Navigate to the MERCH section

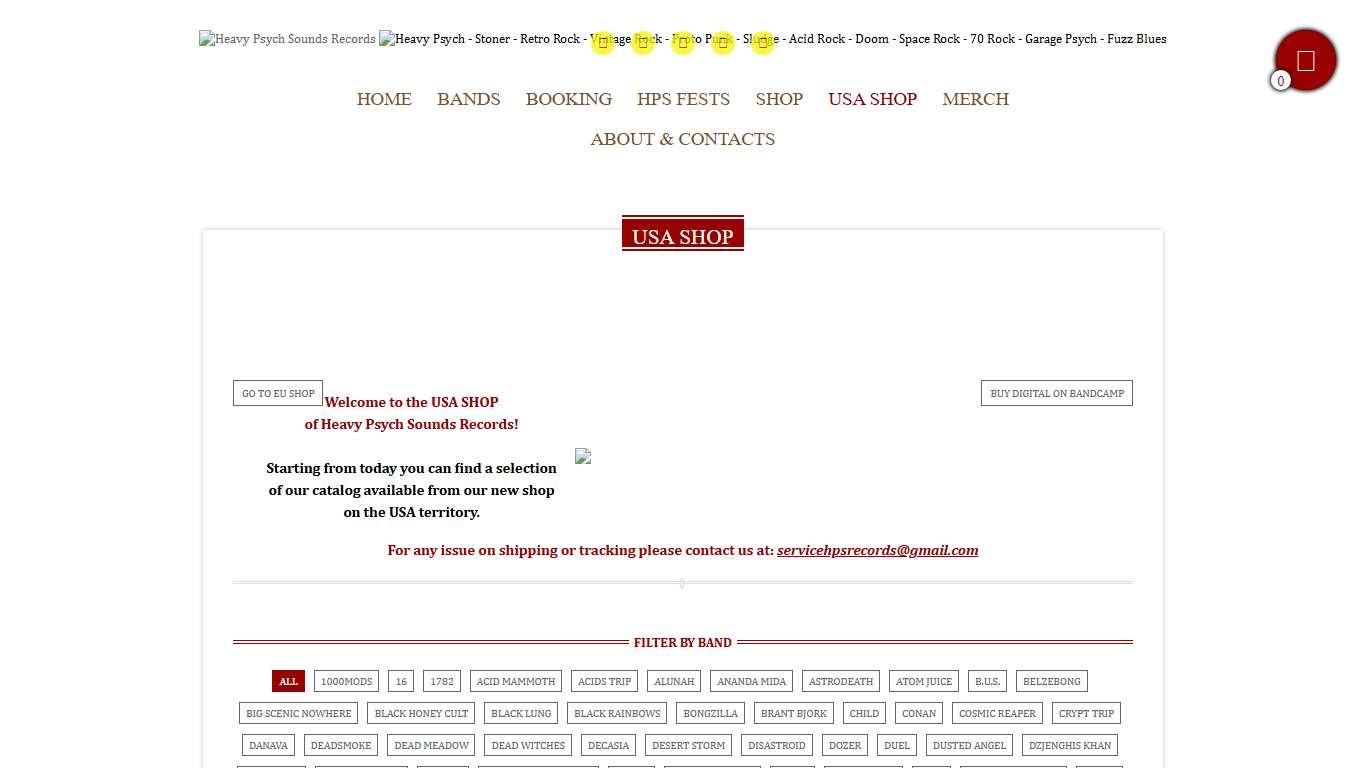click(975, 99)
